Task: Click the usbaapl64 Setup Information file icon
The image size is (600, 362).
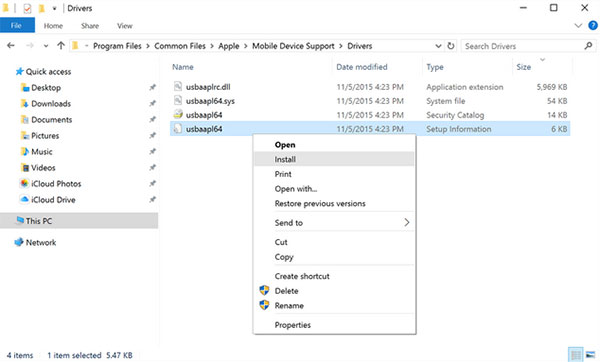Action: click(x=178, y=129)
